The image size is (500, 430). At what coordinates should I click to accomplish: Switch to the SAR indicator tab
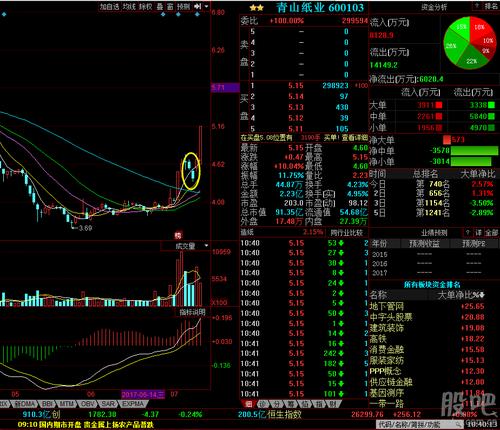pyautogui.click(x=108, y=404)
